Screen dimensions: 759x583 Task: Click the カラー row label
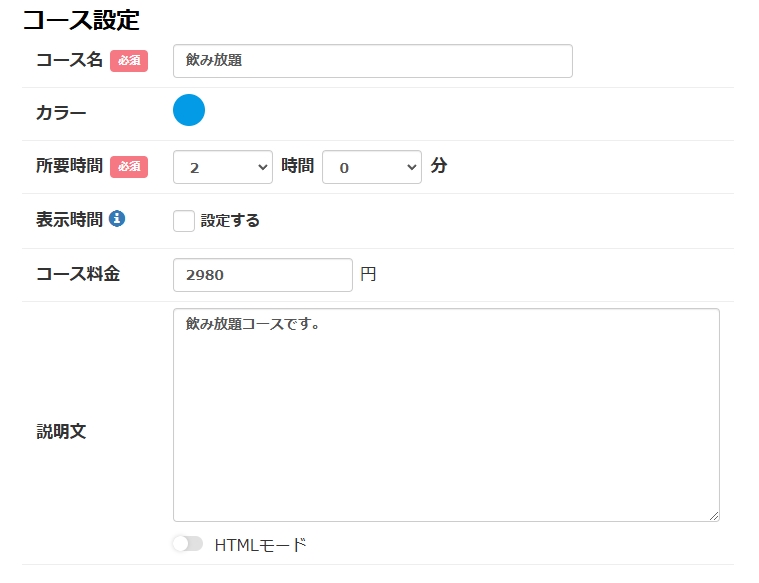tap(61, 113)
